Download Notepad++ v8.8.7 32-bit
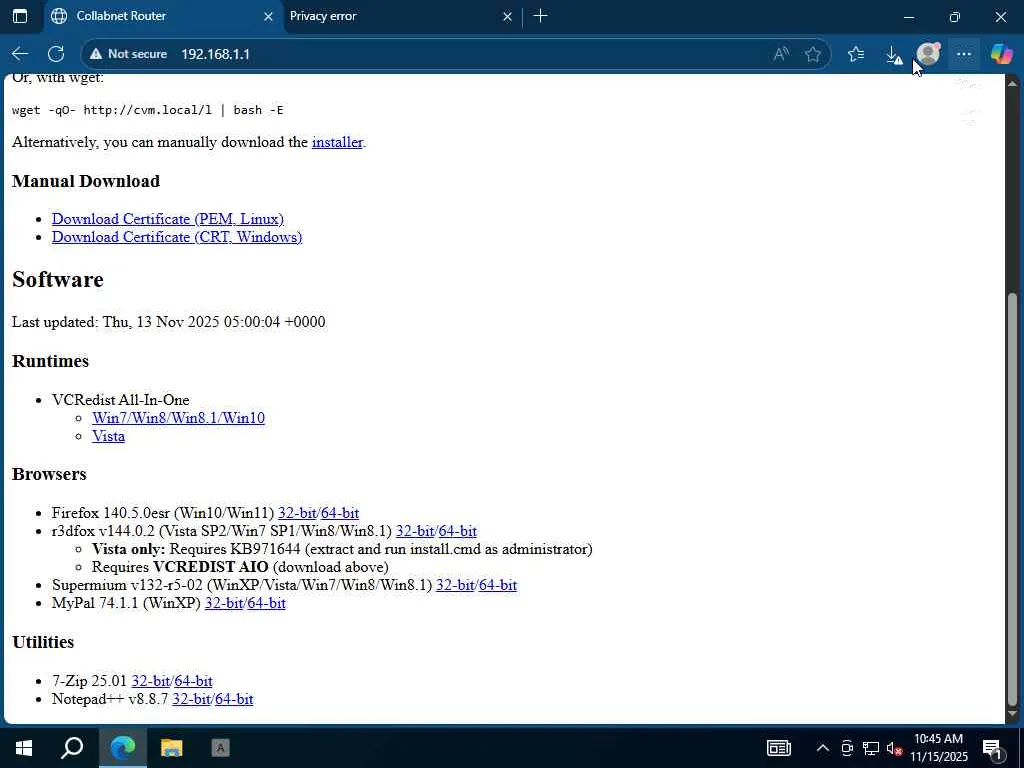 point(191,699)
